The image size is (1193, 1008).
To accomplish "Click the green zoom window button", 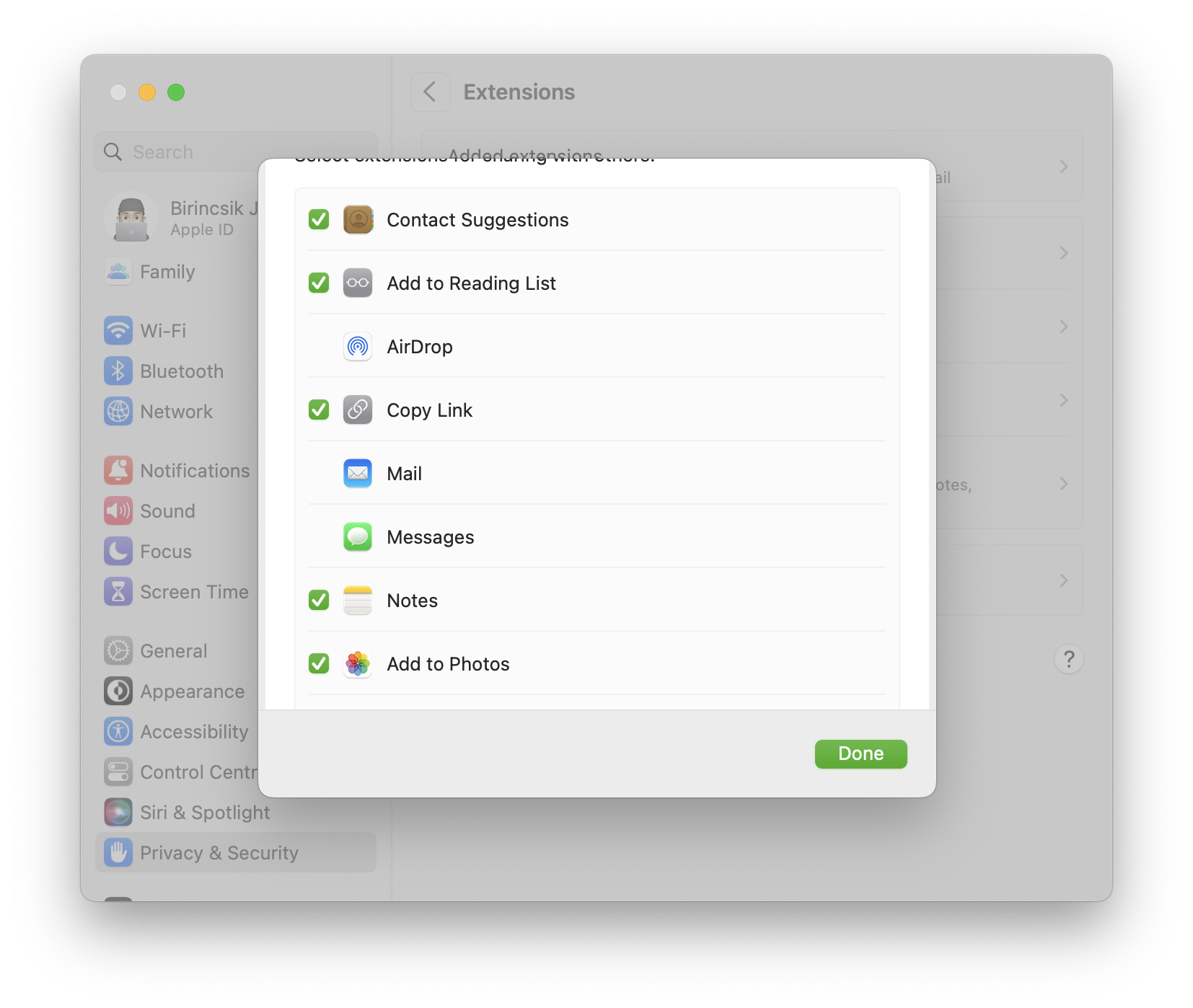I will 176,92.
